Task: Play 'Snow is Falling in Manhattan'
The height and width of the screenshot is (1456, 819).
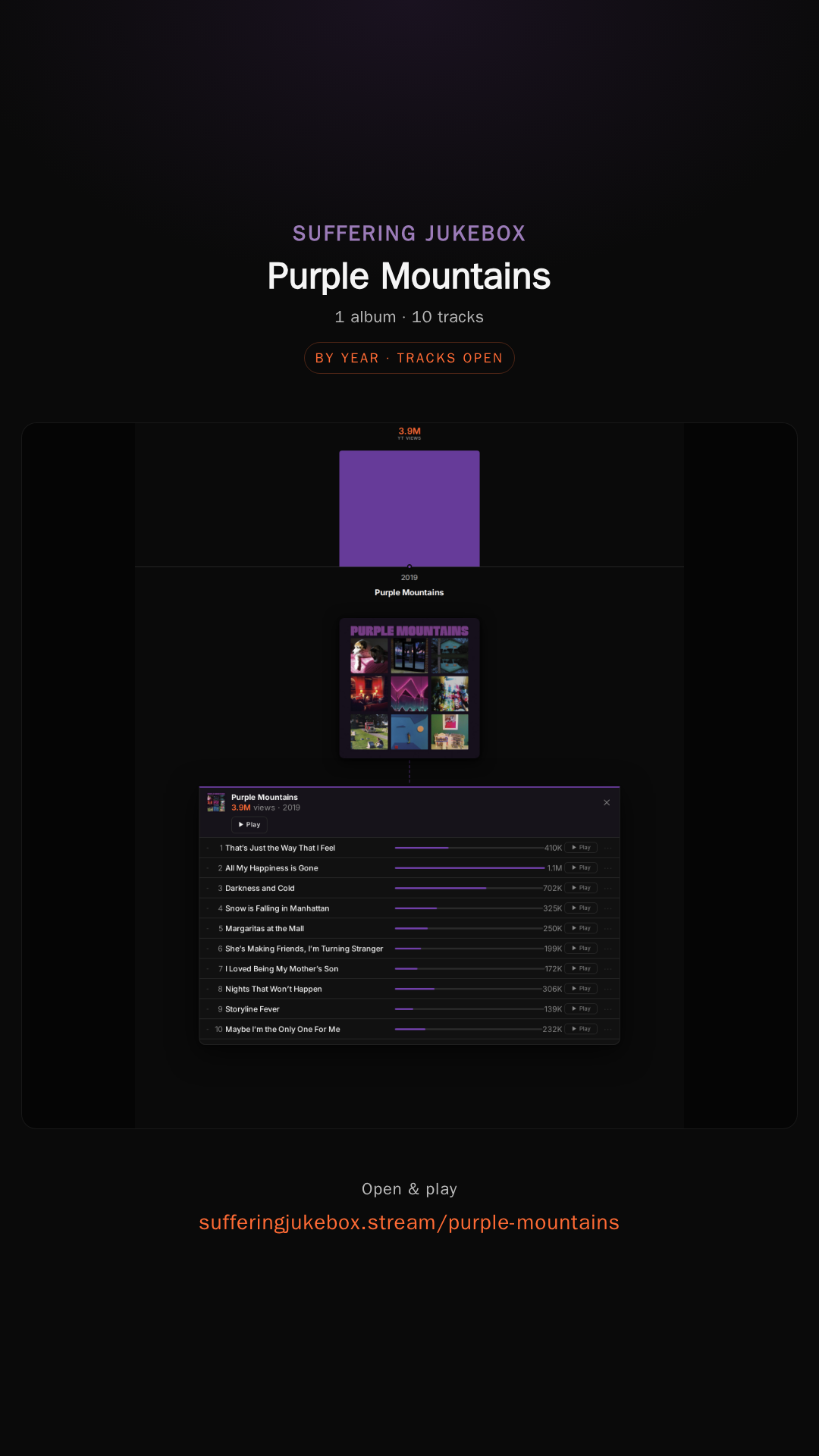Action: pos(581,908)
